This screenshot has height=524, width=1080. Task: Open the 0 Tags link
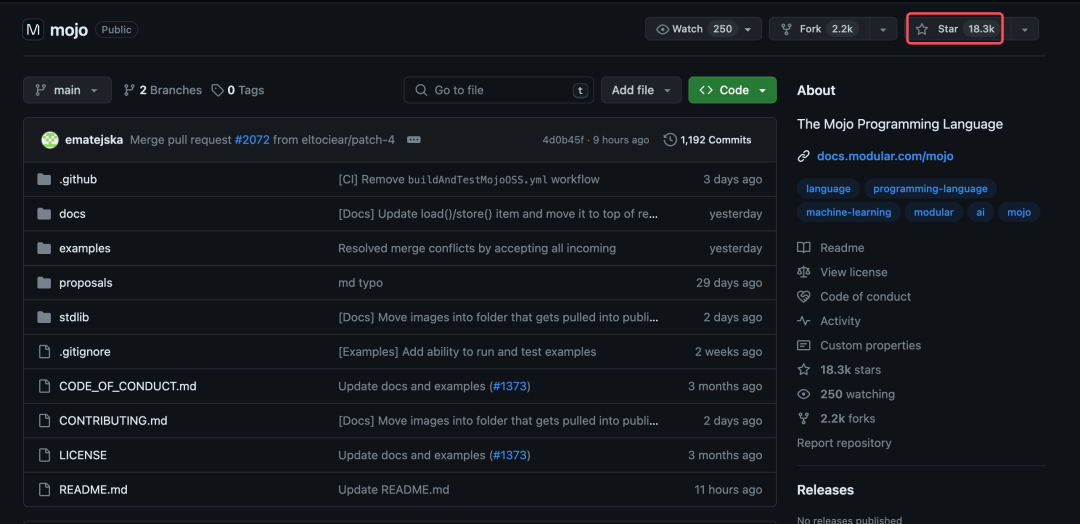(238, 90)
